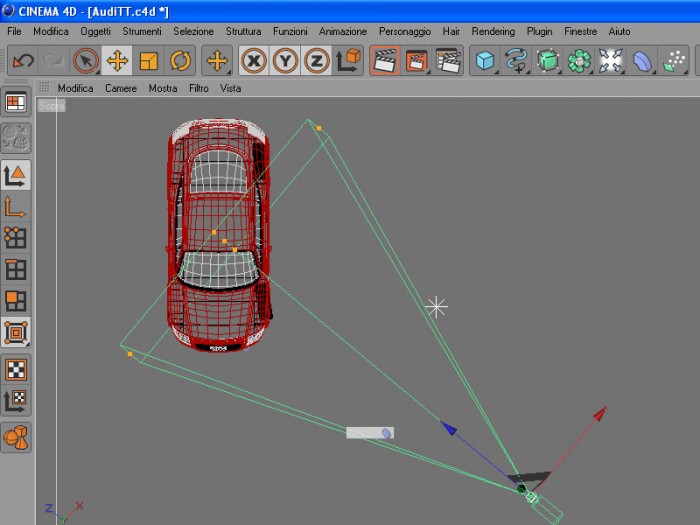Select Object Axis mode icon
This screenshot has width=700, height=525.
16,207
